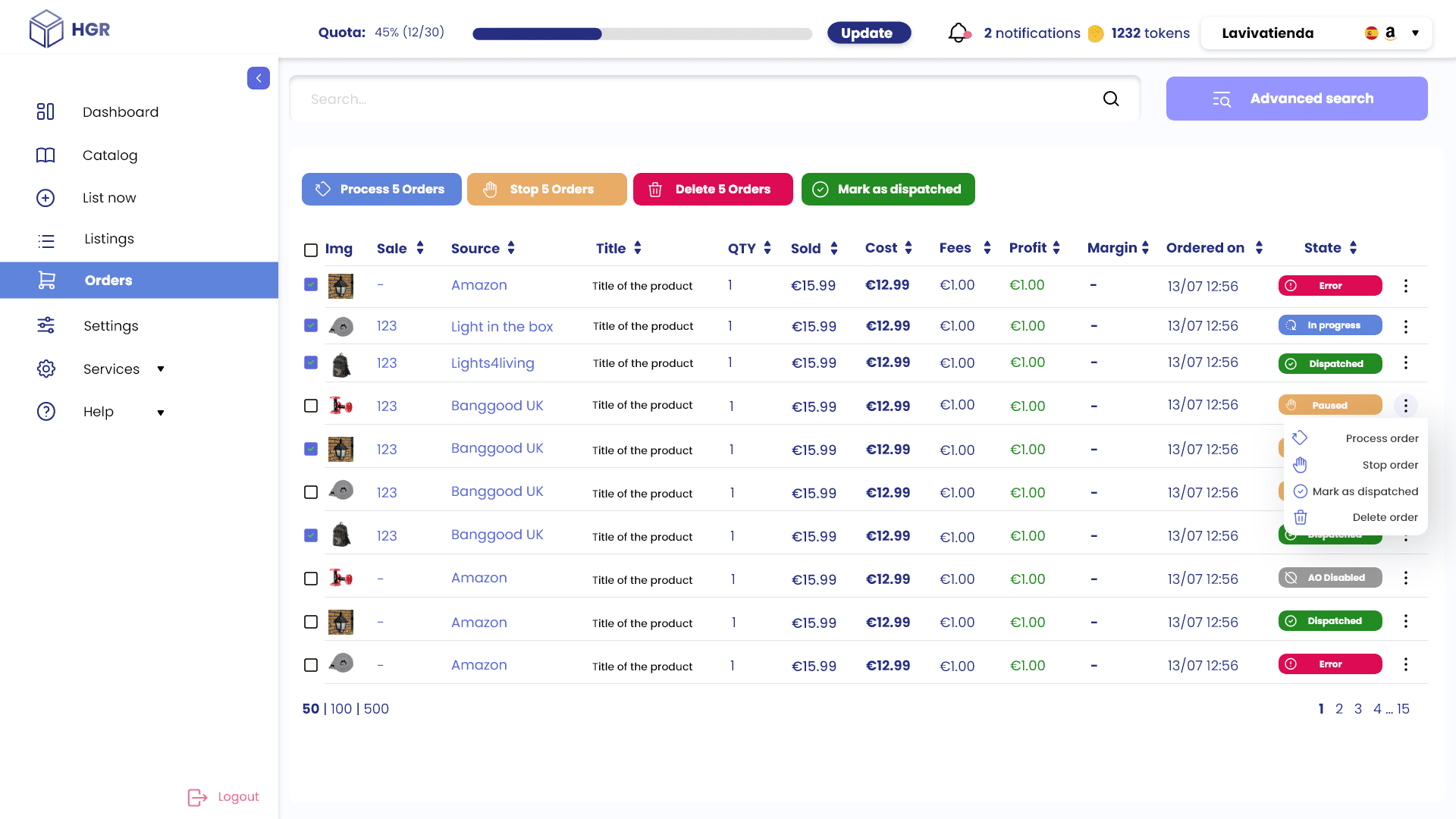Image resolution: width=1456 pixels, height=819 pixels.
Task: Open three-dot menu for In progress order
Action: tap(1405, 326)
